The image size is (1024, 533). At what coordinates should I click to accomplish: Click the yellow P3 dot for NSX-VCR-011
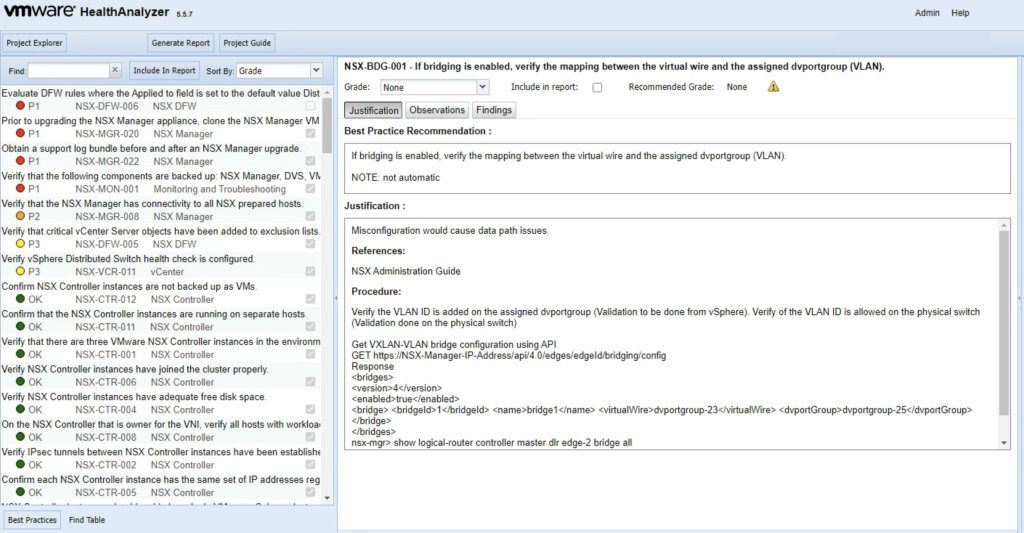pyautogui.click(x=20, y=271)
